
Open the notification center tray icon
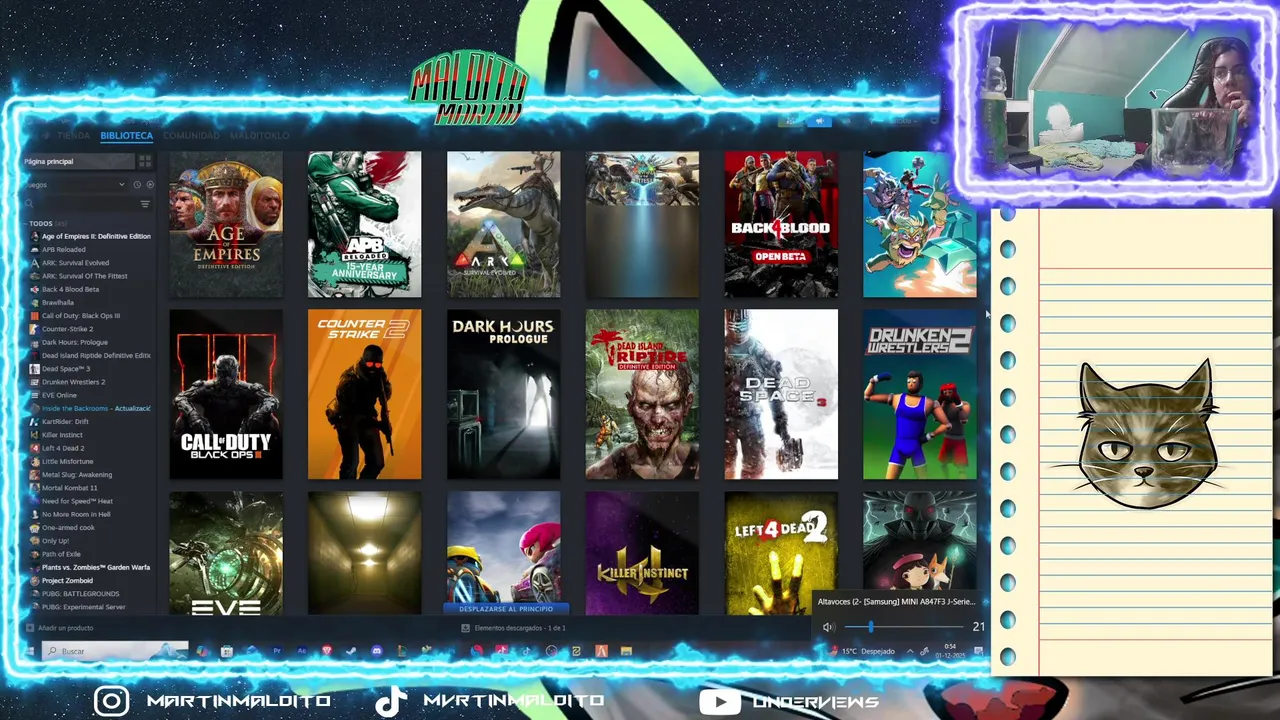[x=978, y=651]
